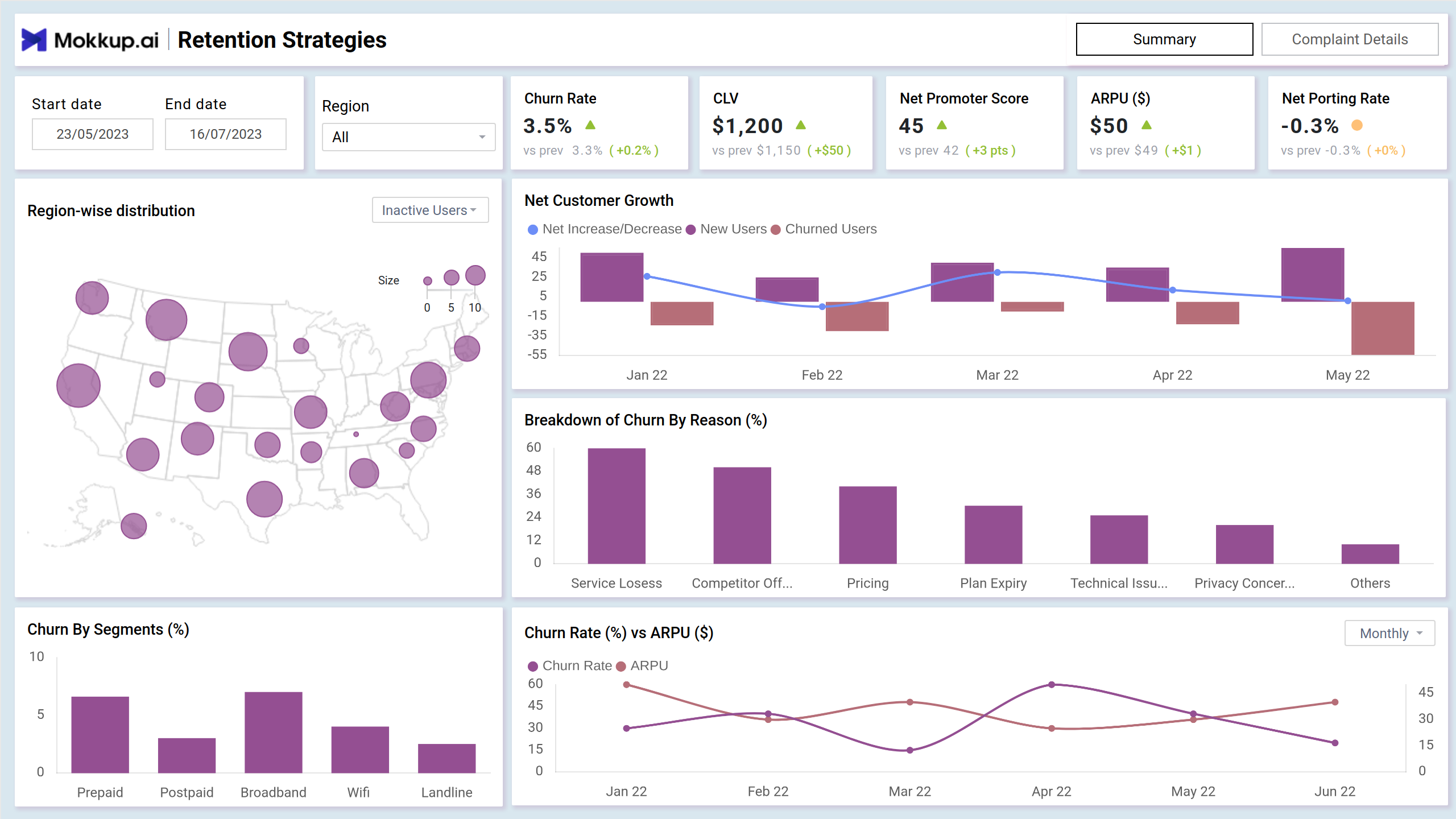Image resolution: width=1456 pixels, height=819 pixels.
Task: Click the Start date field 23/05/2023
Action: [x=92, y=134]
